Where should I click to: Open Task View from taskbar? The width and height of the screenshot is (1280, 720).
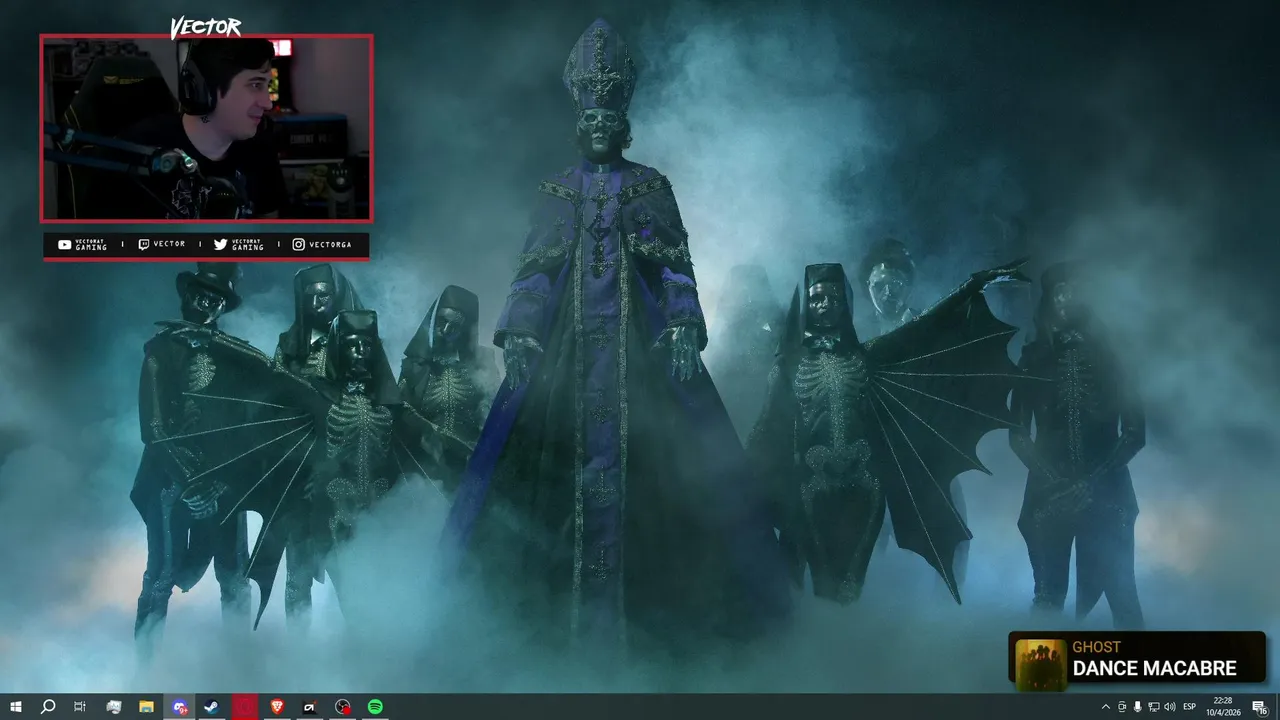pyautogui.click(x=80, y=707)
